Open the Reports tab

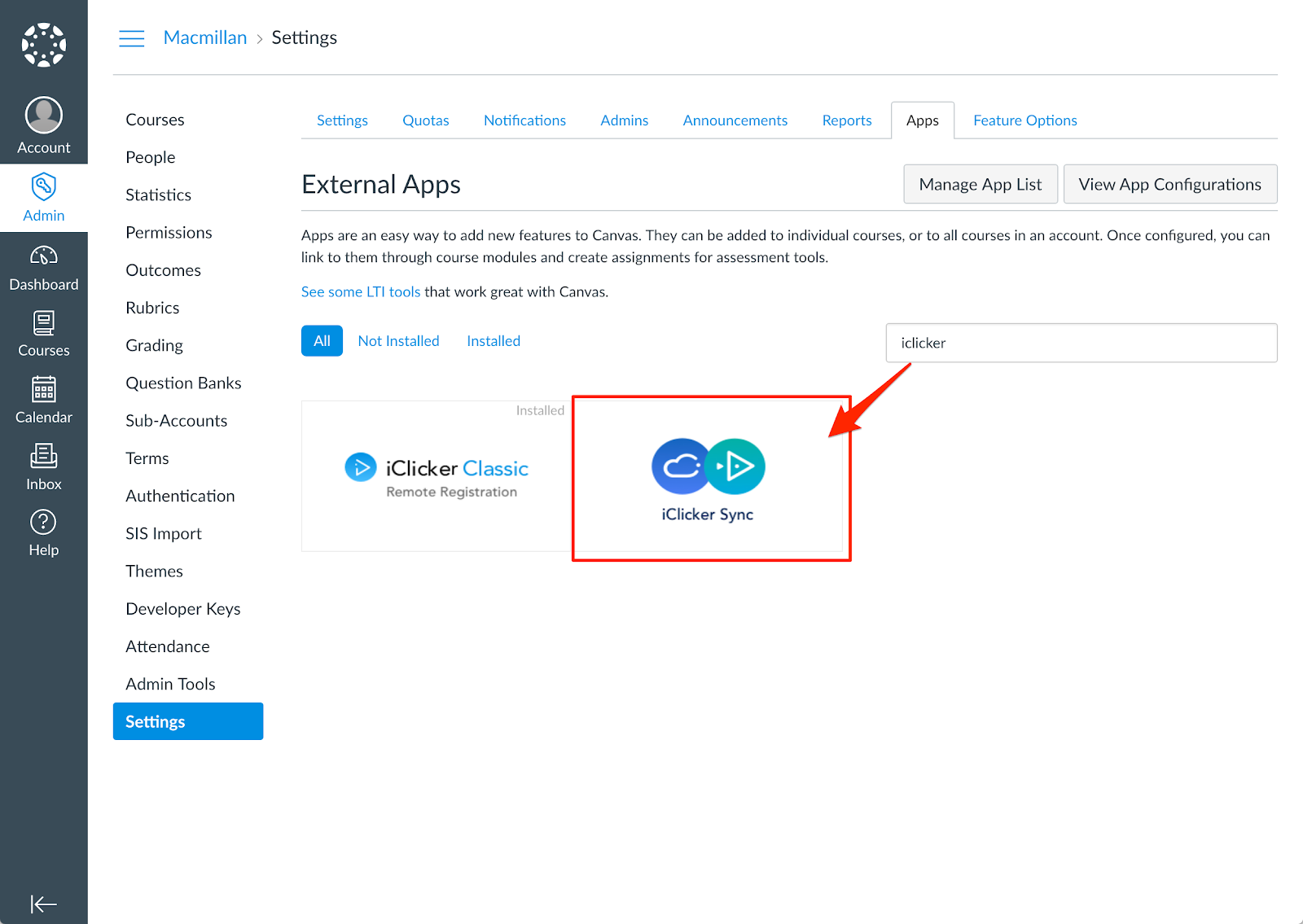click(x=846, y=120)
